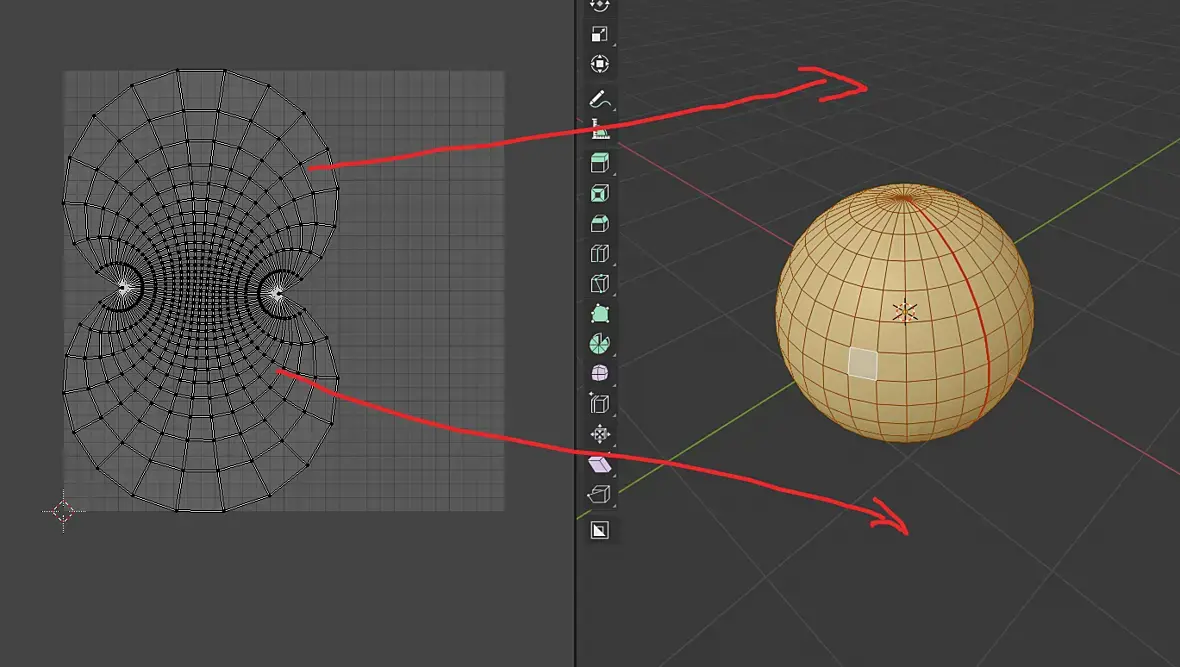The width and height of the screenshot is (1180, 667).
Task: Select the Transform tool
Action: (x=599, y=64)
